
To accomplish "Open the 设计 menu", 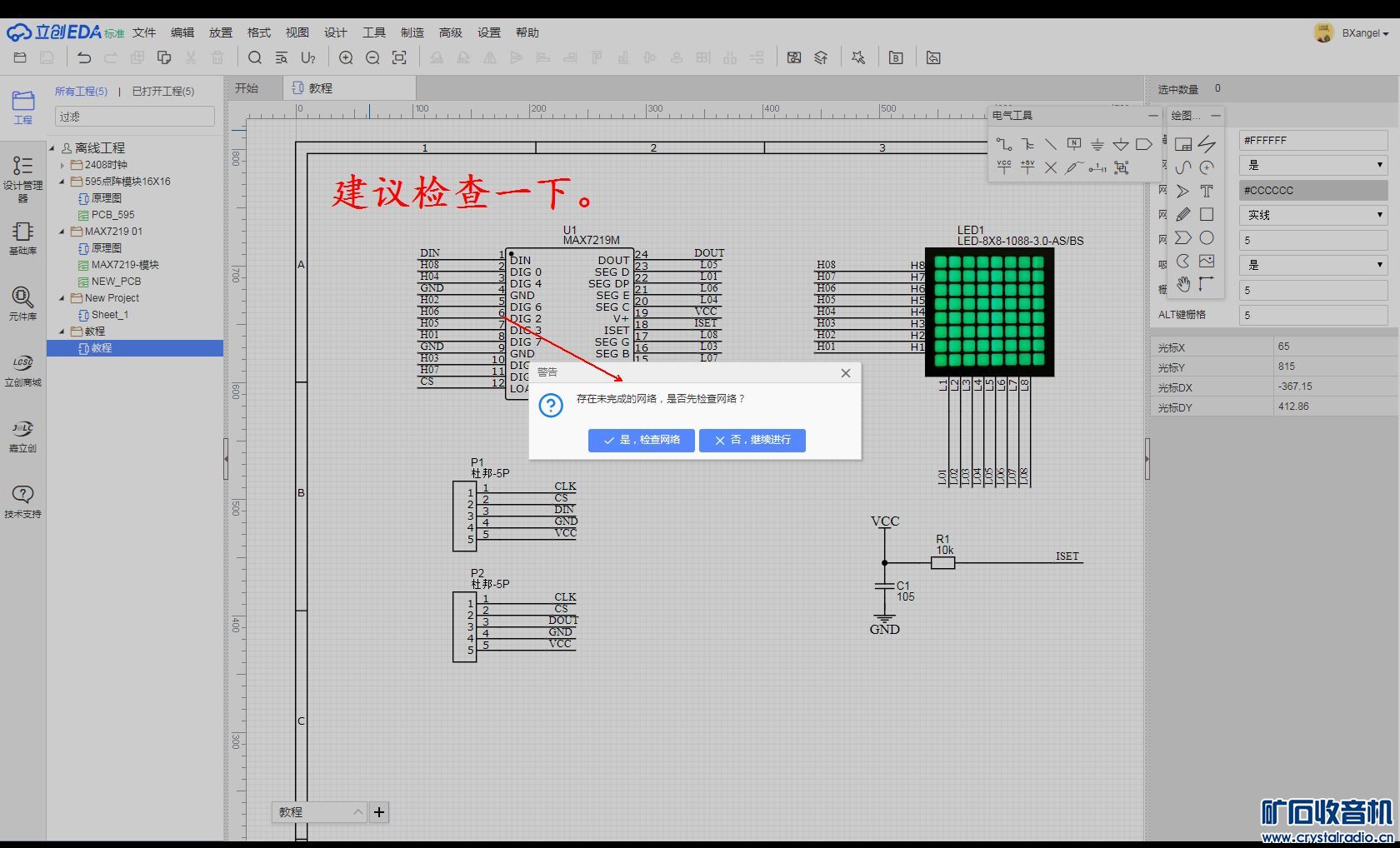I will pos(335,32).
